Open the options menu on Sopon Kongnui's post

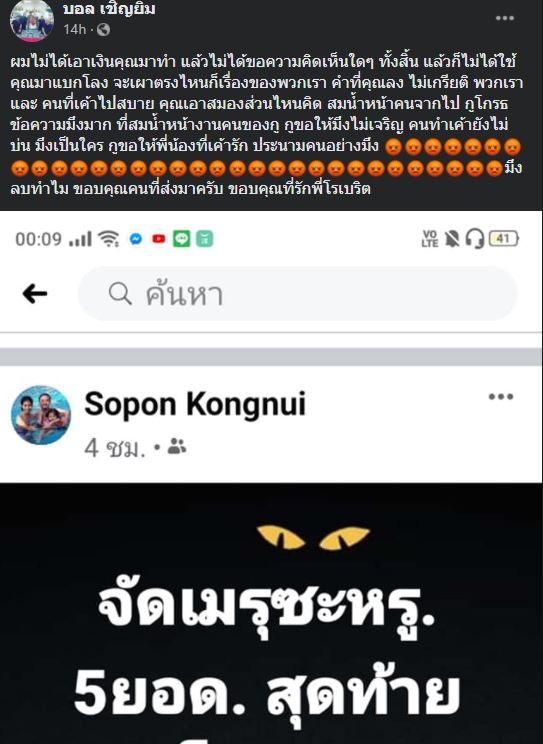coord(501,397)
